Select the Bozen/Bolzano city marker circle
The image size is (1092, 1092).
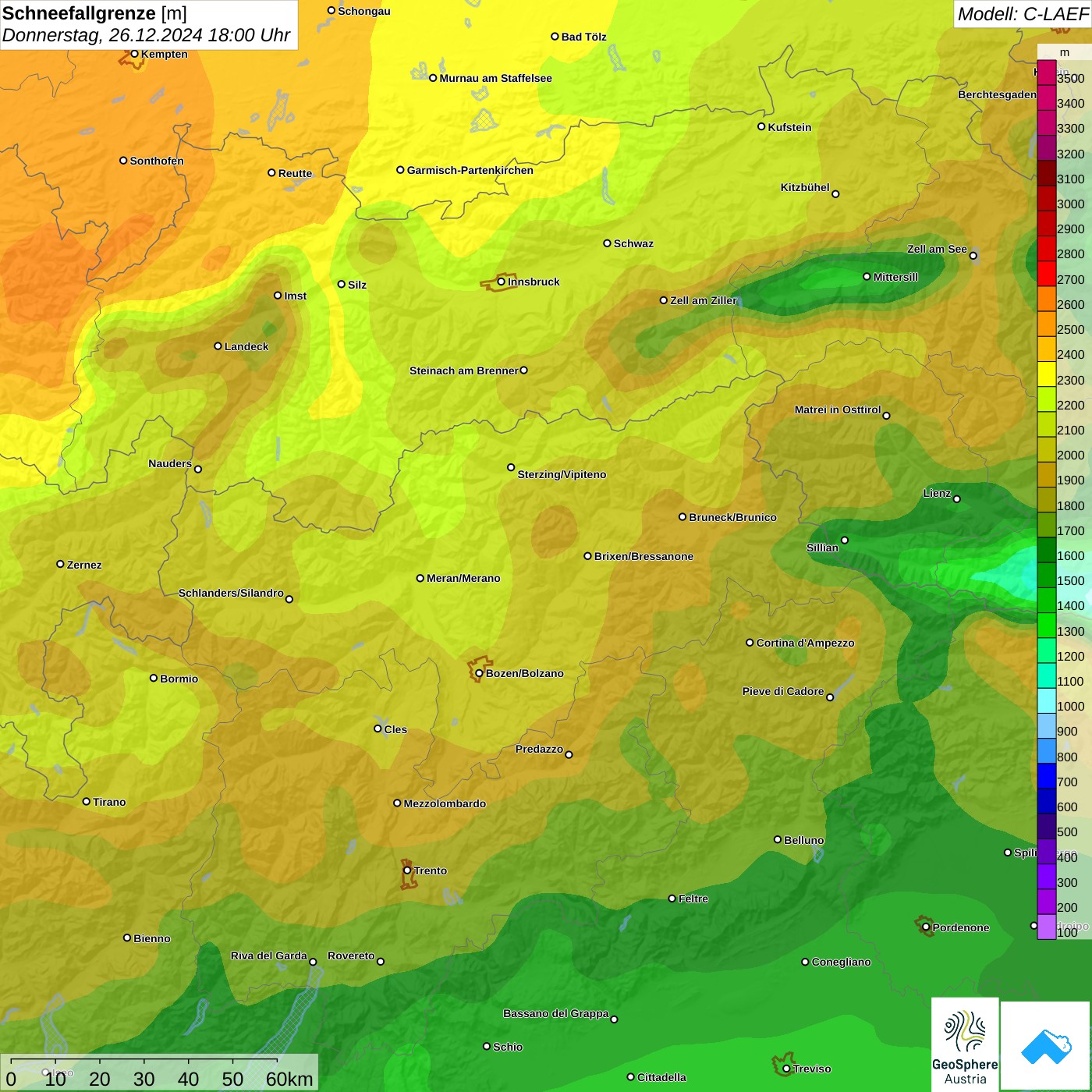click(479, 673)
